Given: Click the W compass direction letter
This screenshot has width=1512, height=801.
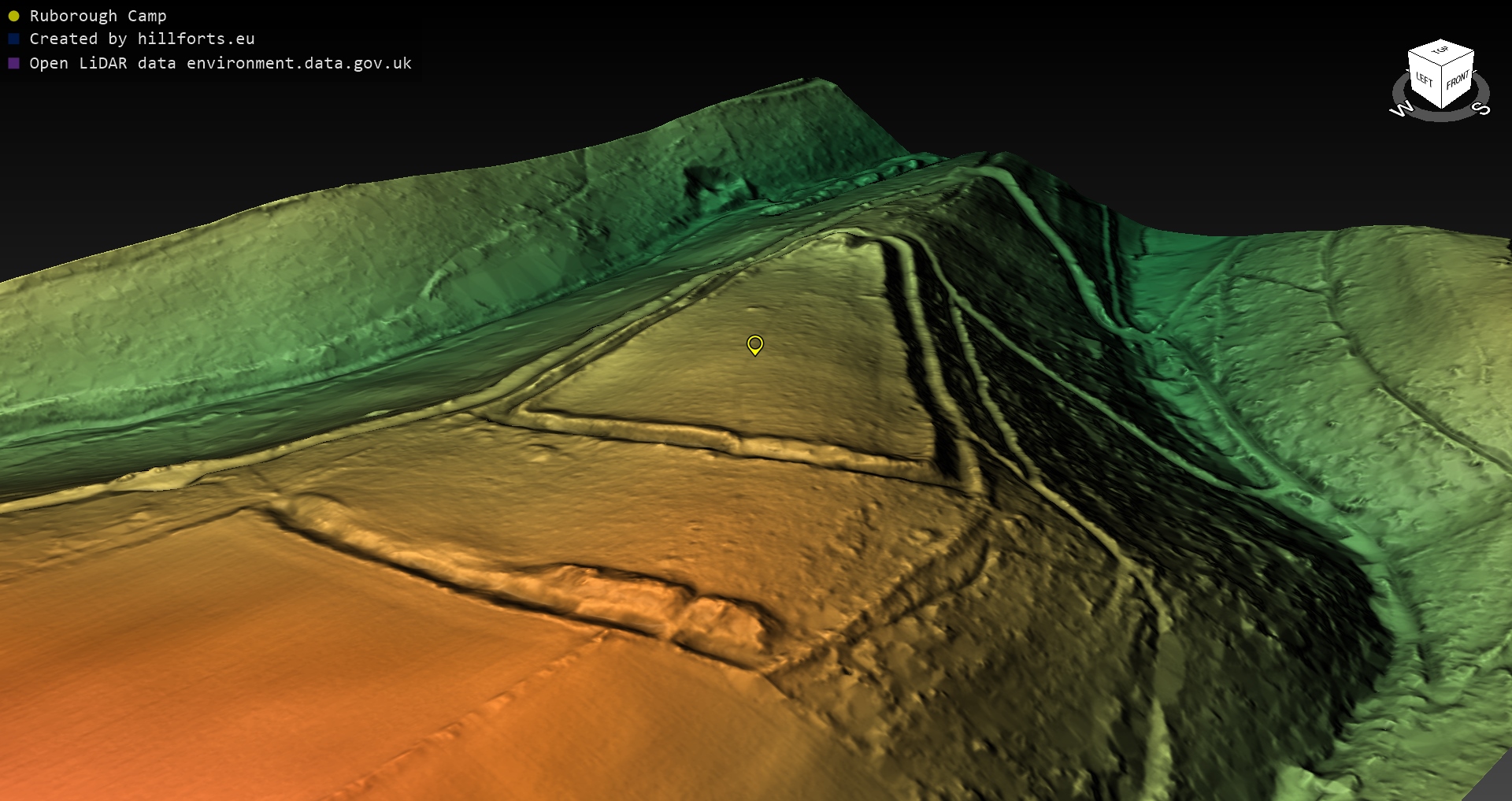Looking at the screenshot, I should coord(1401,109).
